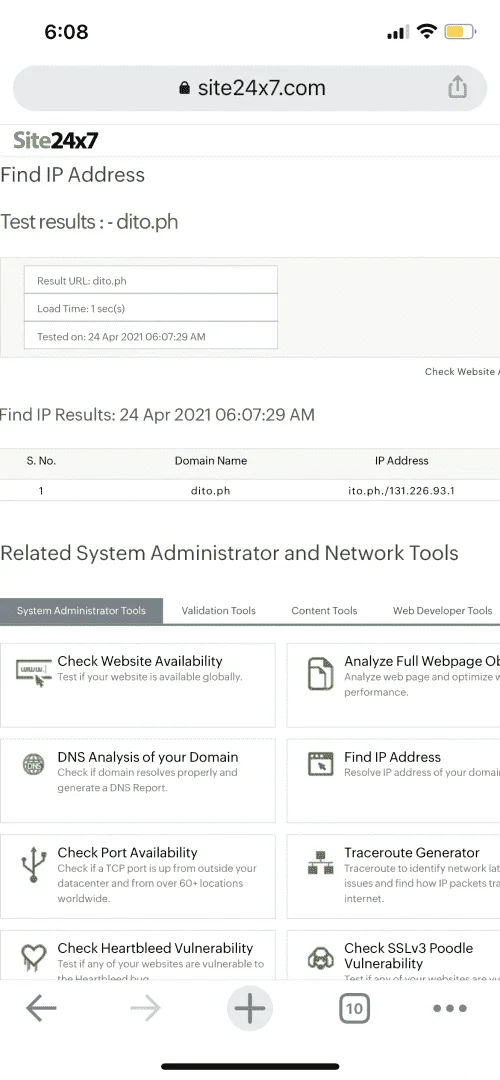Switch to the Web Developer Tools tab
The image size is (500, 1080).
pyautogui.click(x=443, y=611)
